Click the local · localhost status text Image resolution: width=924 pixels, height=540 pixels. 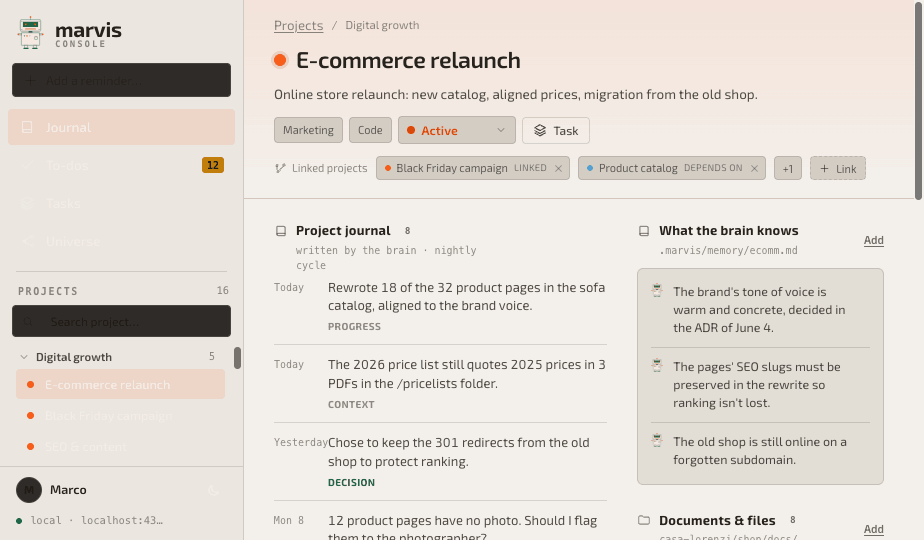point(97,521)
